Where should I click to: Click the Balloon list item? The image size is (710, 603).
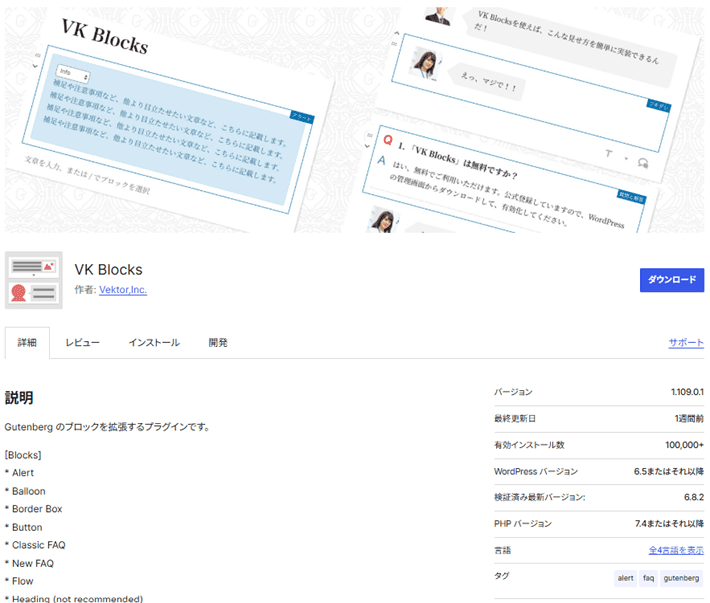point(29,491)
